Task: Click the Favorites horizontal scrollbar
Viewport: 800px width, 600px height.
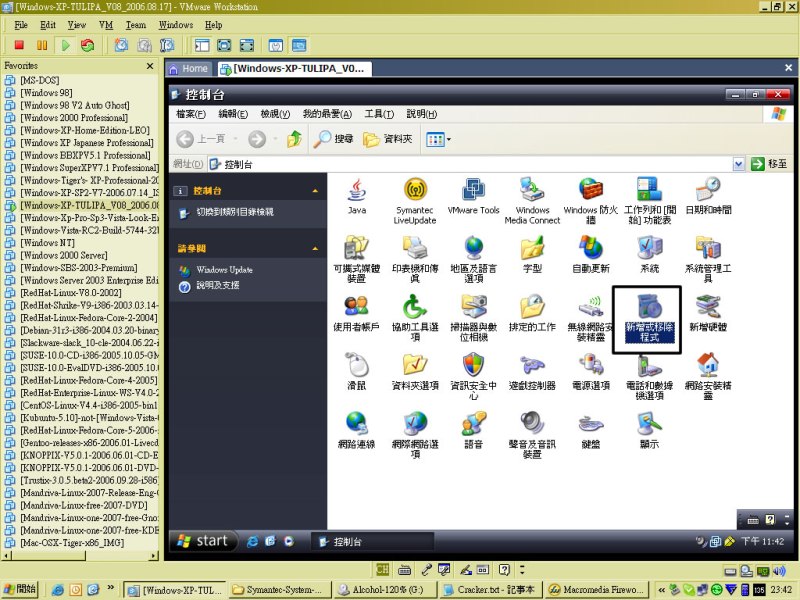Action: (81, 556)
